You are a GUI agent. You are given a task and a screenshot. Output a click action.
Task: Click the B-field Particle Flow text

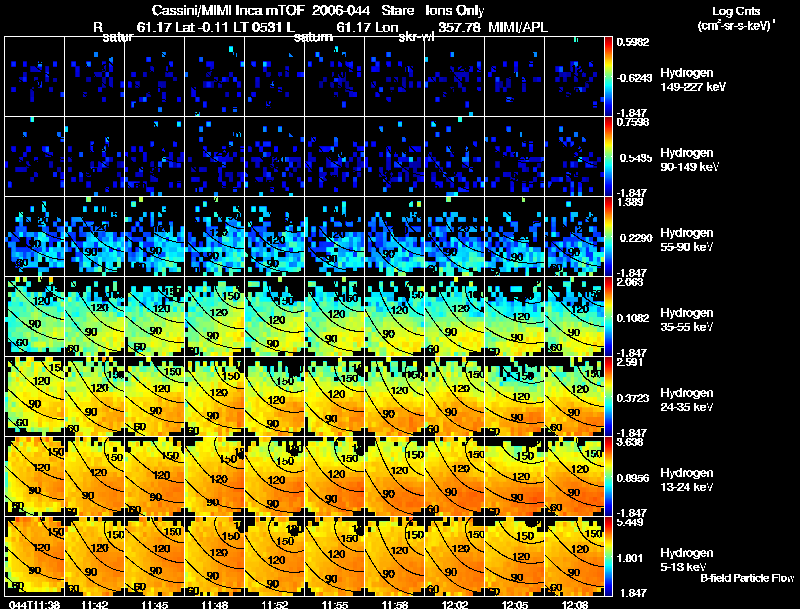[x=747, y=578]
